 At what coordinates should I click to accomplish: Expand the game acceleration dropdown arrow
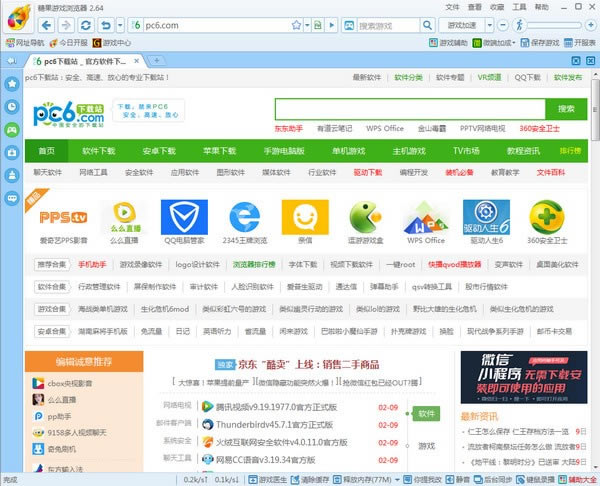point(489,26)
